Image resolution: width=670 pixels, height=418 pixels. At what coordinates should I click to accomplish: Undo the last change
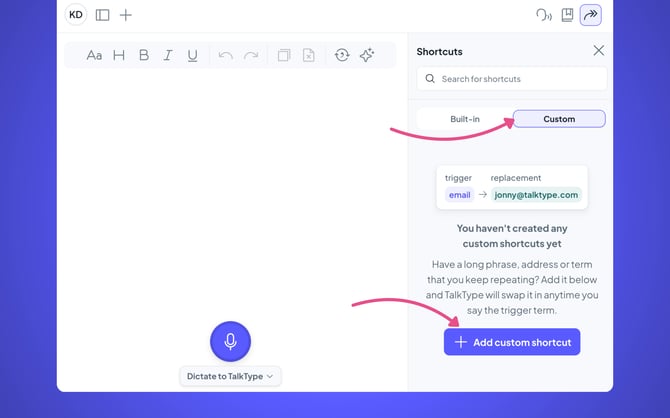point(226,55)
